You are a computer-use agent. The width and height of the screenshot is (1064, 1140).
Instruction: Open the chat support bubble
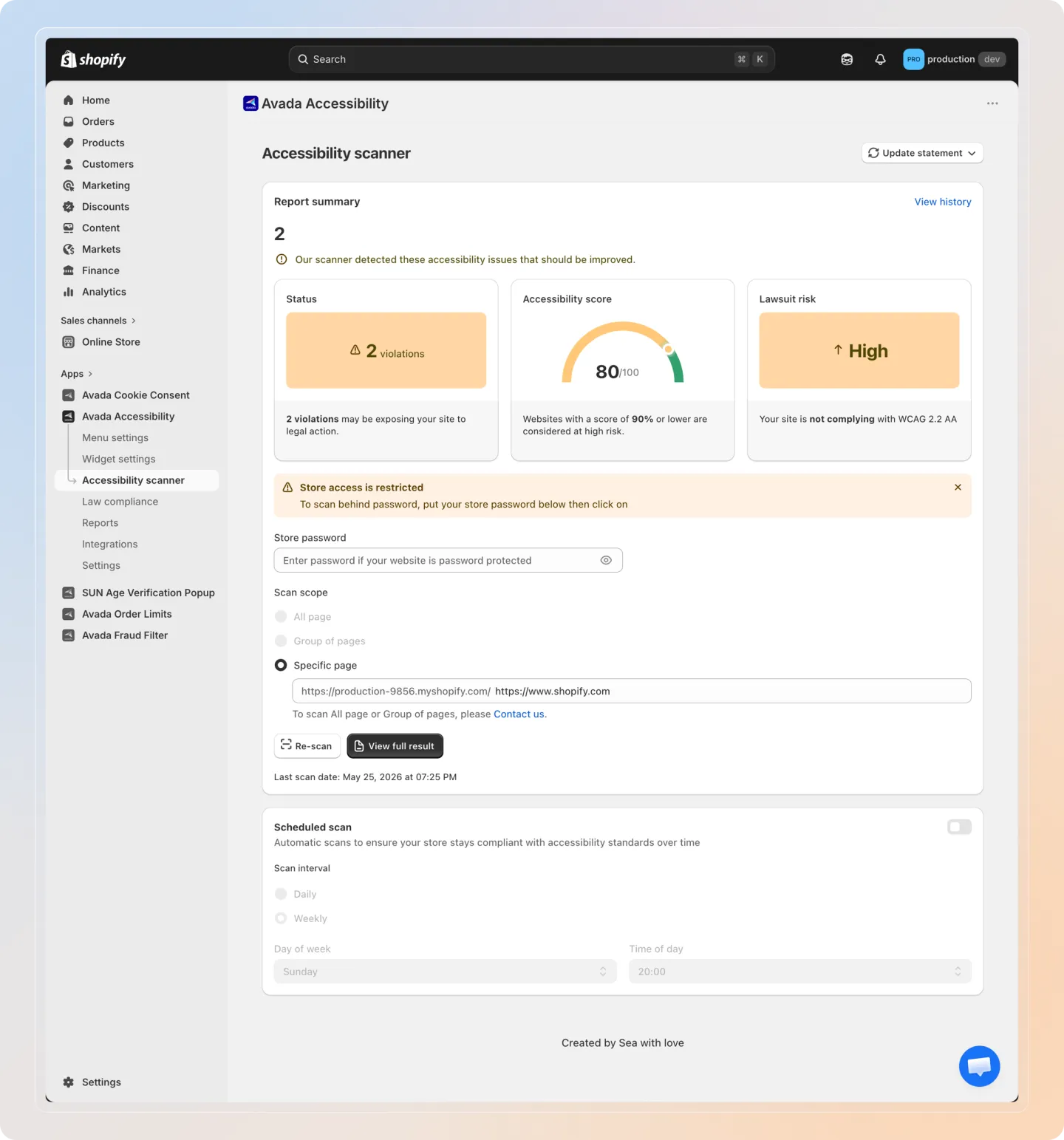[979, 1065]
